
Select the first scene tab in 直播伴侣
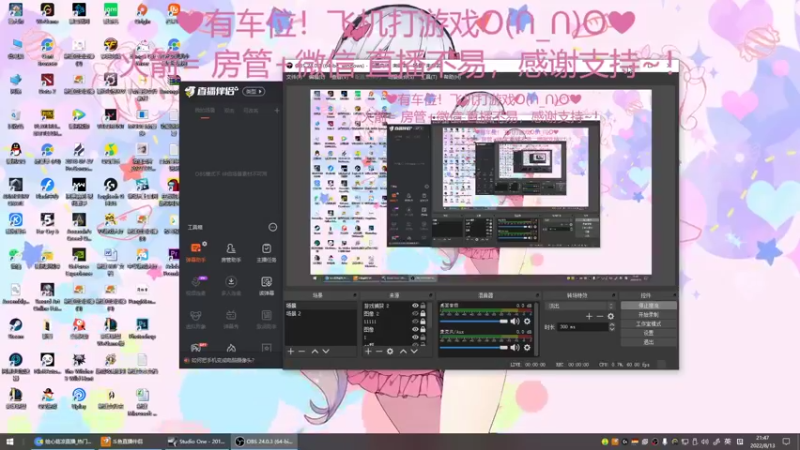pos(205,111)
